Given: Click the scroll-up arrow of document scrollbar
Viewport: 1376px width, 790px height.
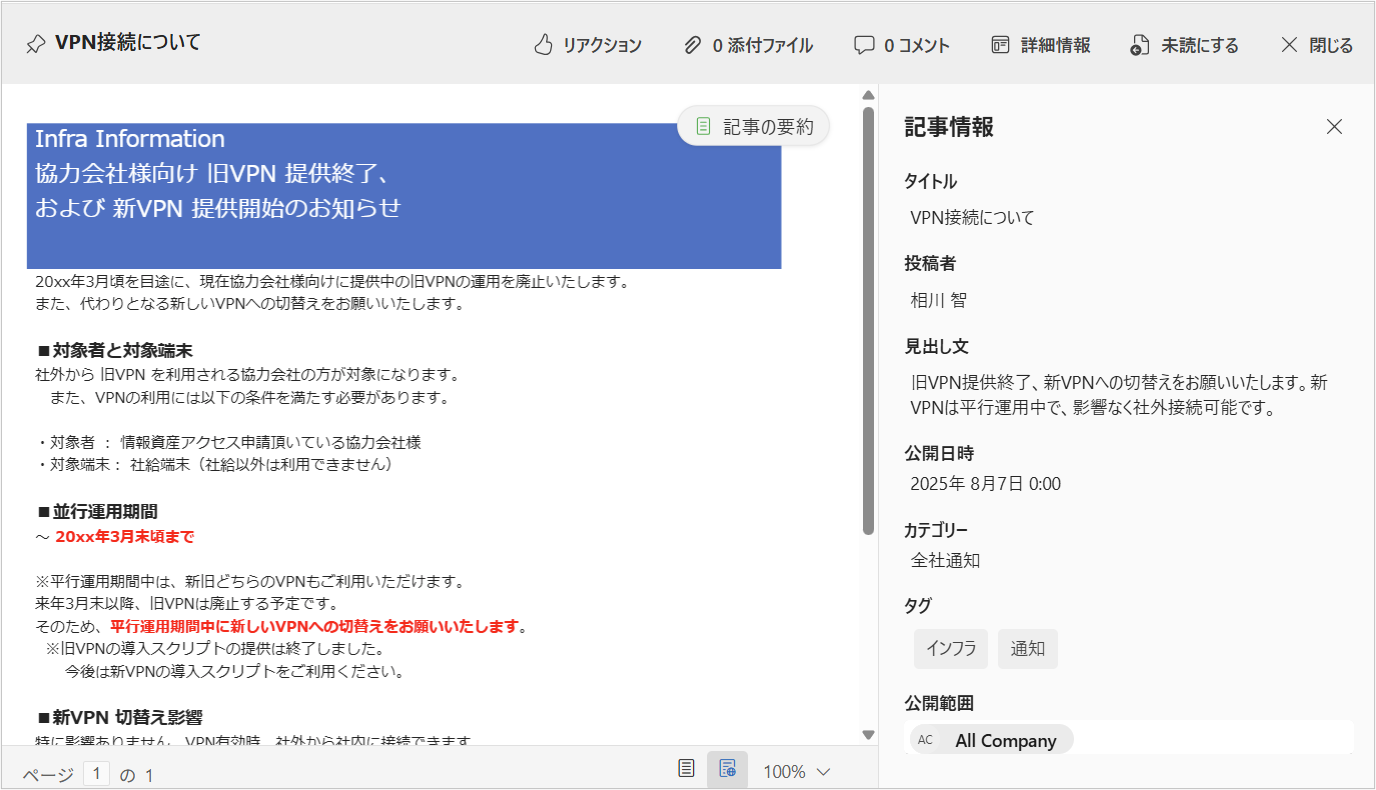Looking at the screenshot, I should click(868, 95).
